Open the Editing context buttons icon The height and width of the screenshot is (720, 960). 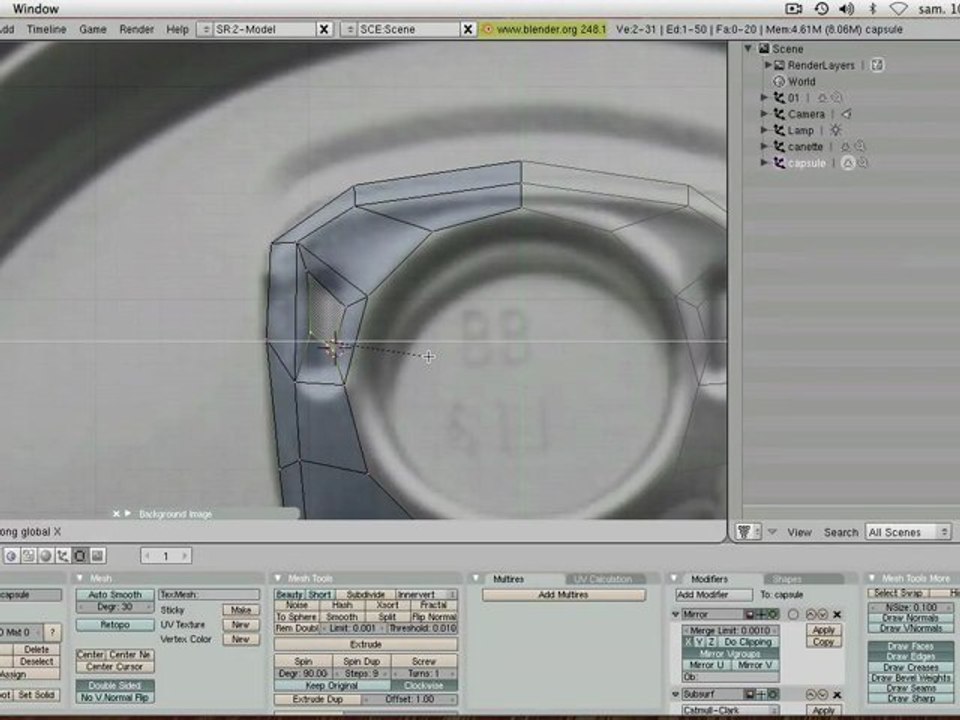(80, 556)
